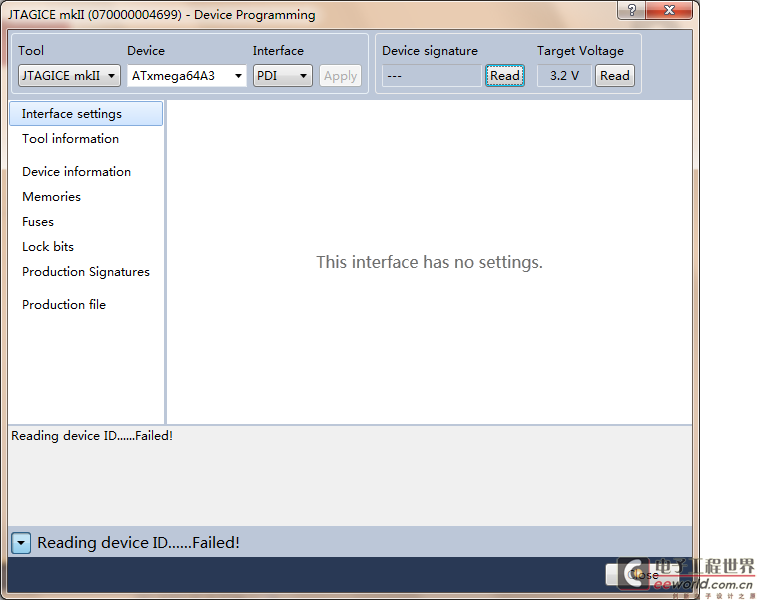This screenshot has height=614, width=768.
Task: Open the Tool information page
Action: [x=71, y=139]
